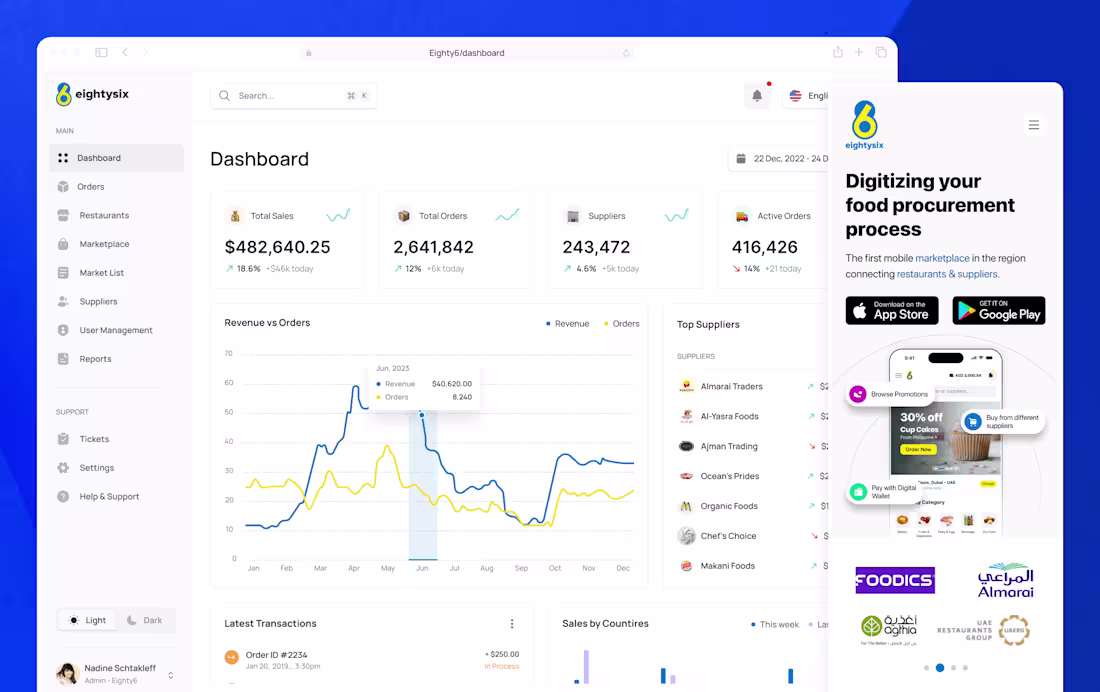The height and width of the screenshot is (692, 1100).
Task: Click the Help & Support gear icon
Action: coord(64,496)
